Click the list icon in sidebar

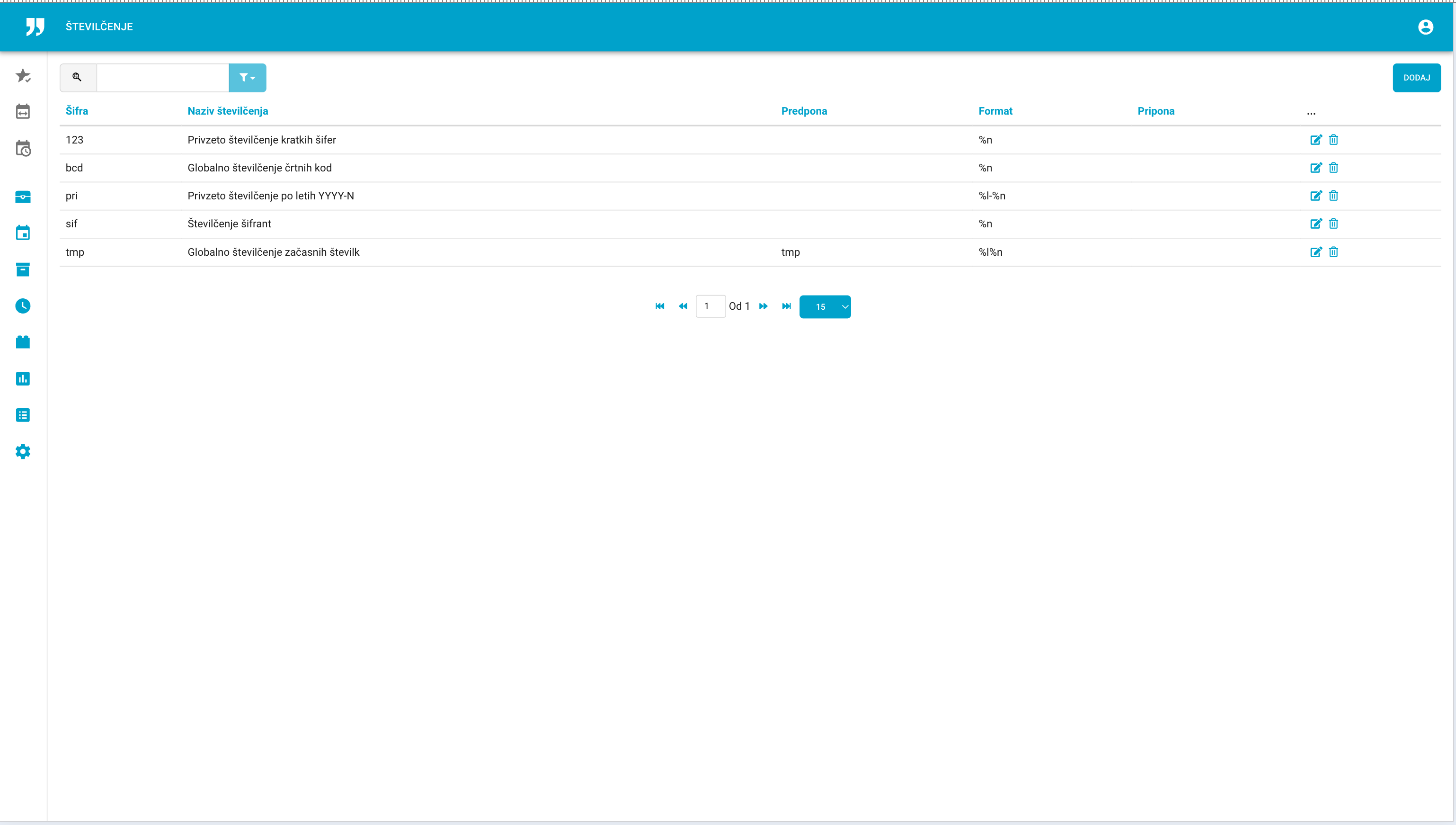[x=23, y=415]
